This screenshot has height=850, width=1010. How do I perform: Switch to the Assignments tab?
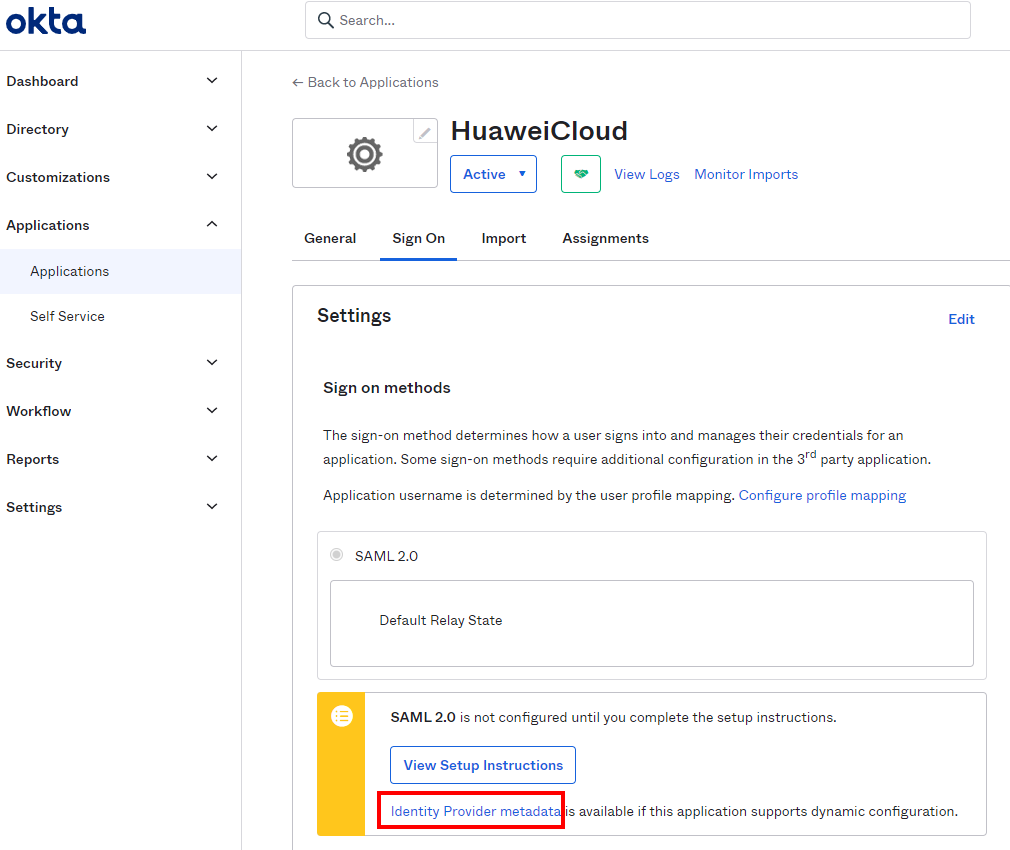[605, 238]
